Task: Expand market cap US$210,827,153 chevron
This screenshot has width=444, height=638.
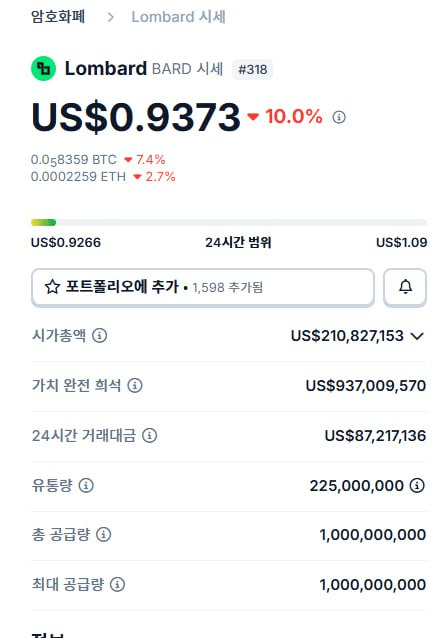Action: 418,336
